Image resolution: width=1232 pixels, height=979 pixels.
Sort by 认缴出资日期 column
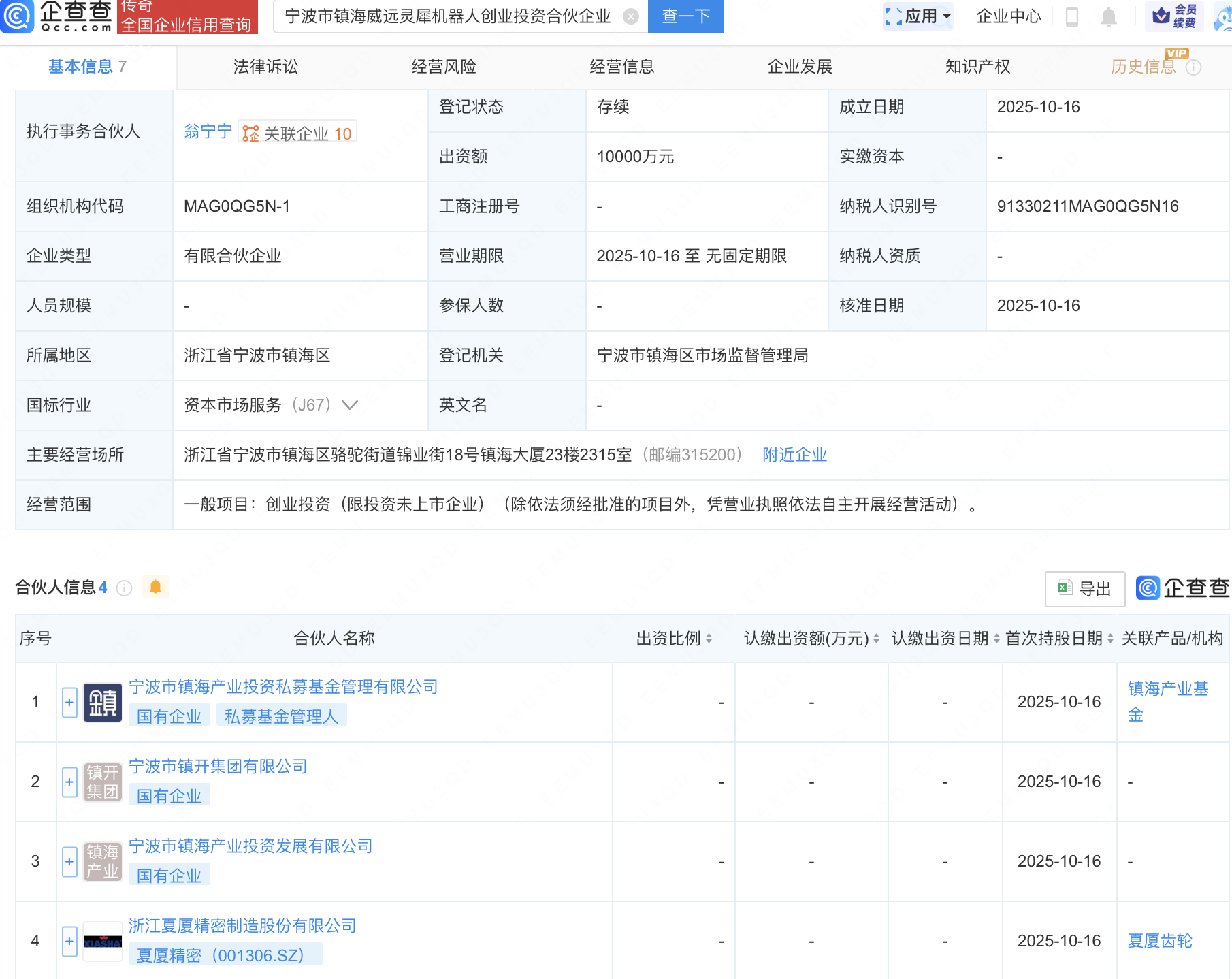pyautogui.click(x=996, y=639)
